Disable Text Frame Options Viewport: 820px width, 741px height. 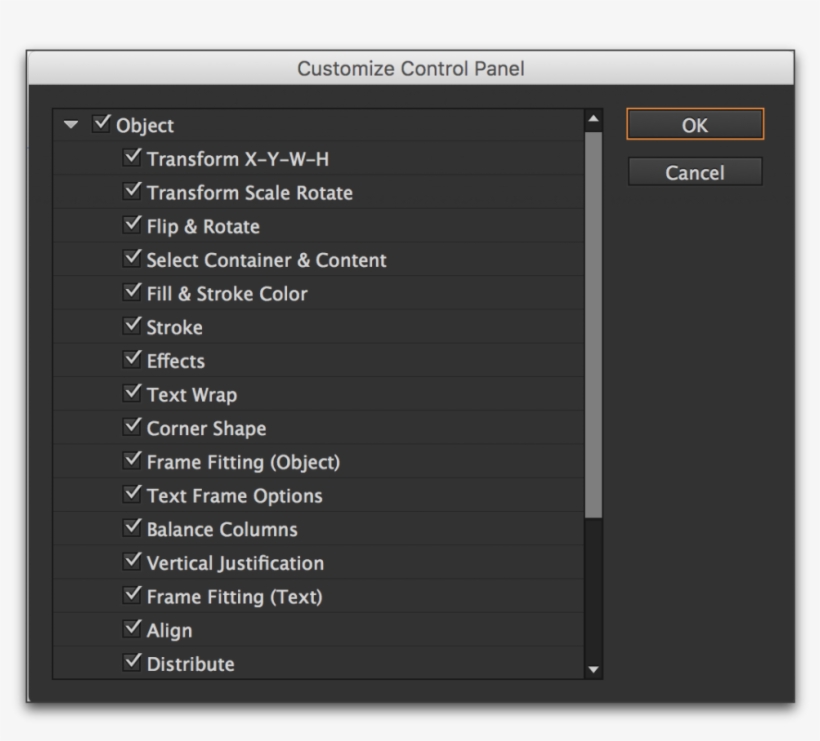131,495
